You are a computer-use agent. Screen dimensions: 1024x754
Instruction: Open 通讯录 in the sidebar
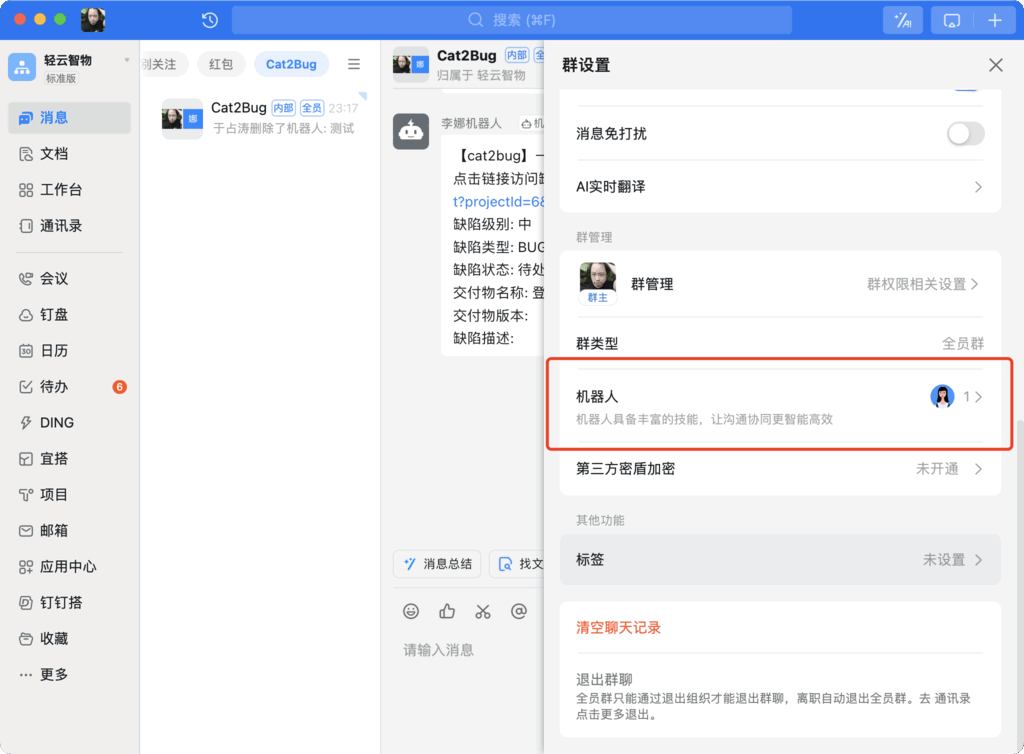[x=69, y=226]
